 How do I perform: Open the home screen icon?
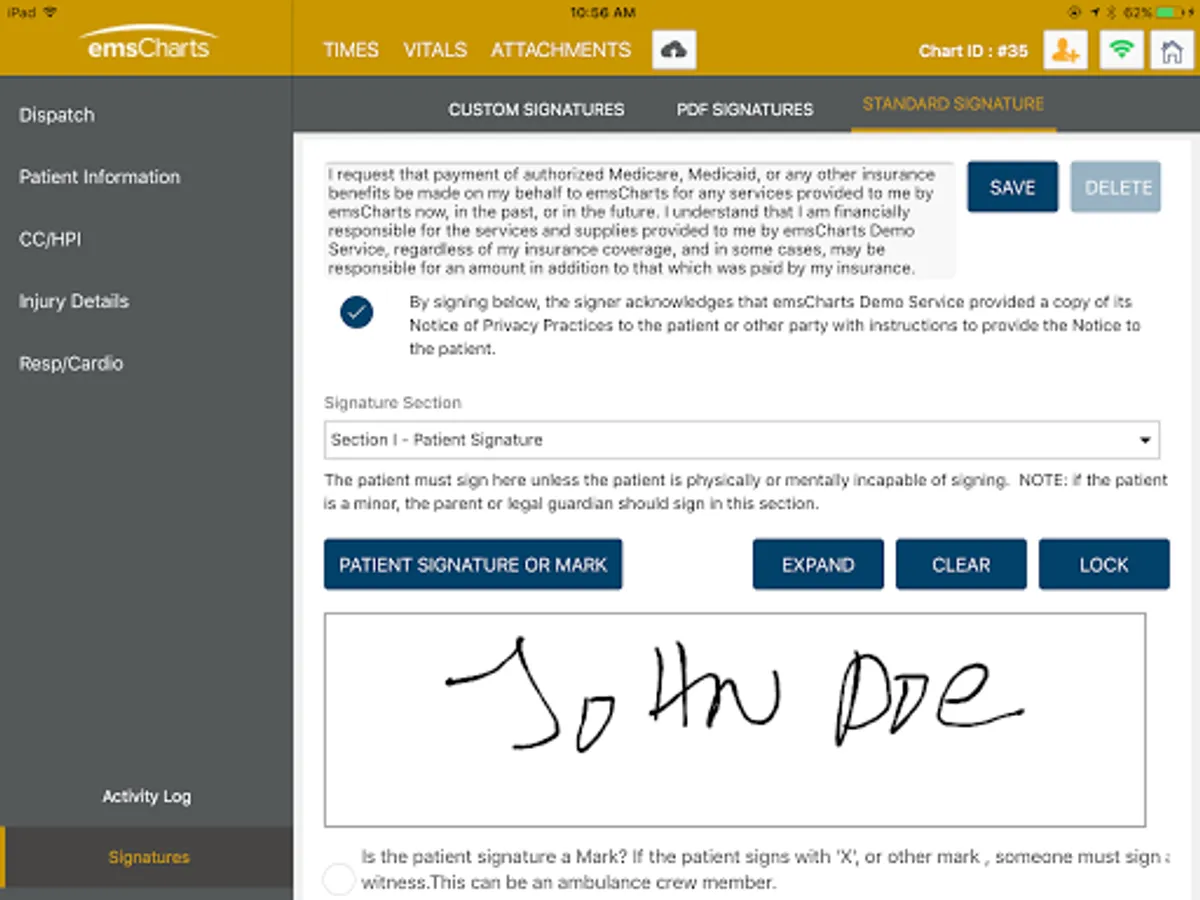pyautogui.click(x=1172, y=50)
